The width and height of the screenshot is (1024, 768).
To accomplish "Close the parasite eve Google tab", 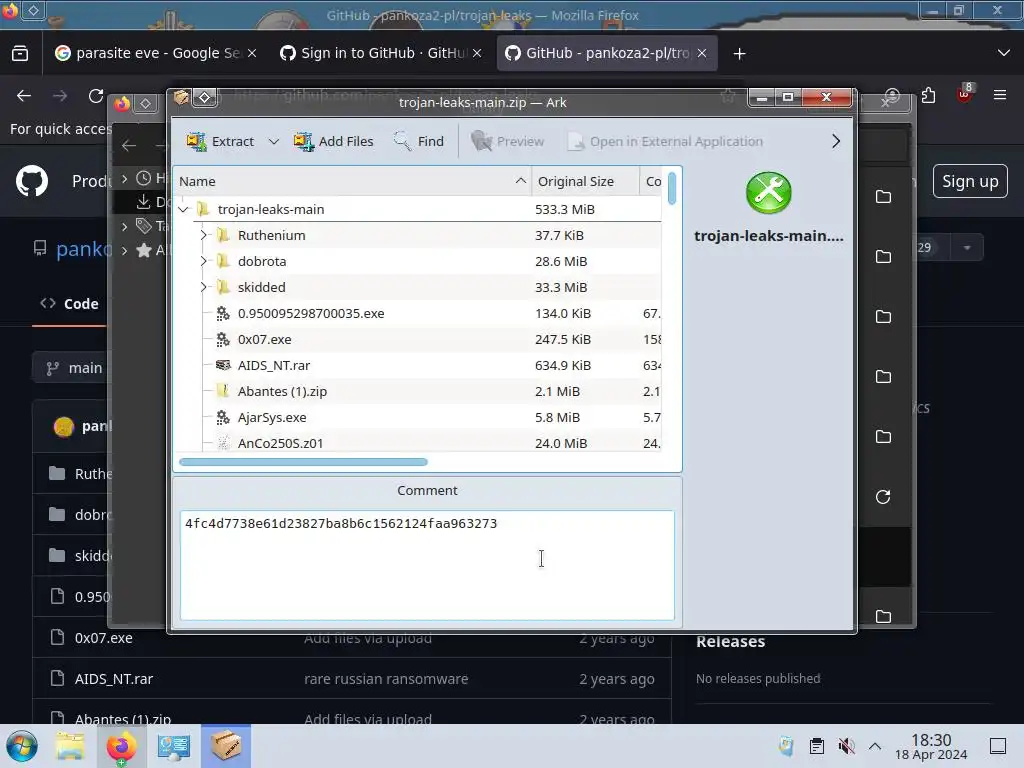I will [x=252, y=53].
